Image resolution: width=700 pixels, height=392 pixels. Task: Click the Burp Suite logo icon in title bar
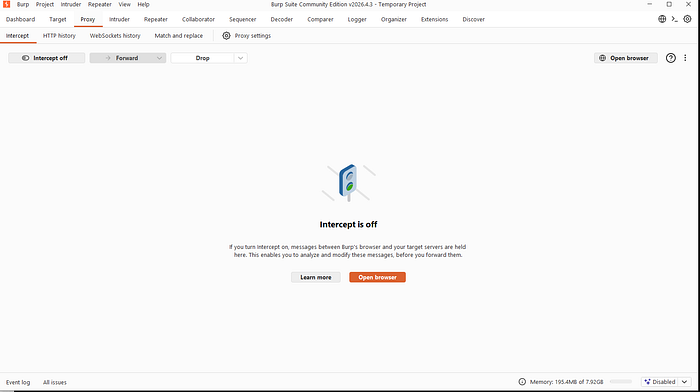[6, 4]
